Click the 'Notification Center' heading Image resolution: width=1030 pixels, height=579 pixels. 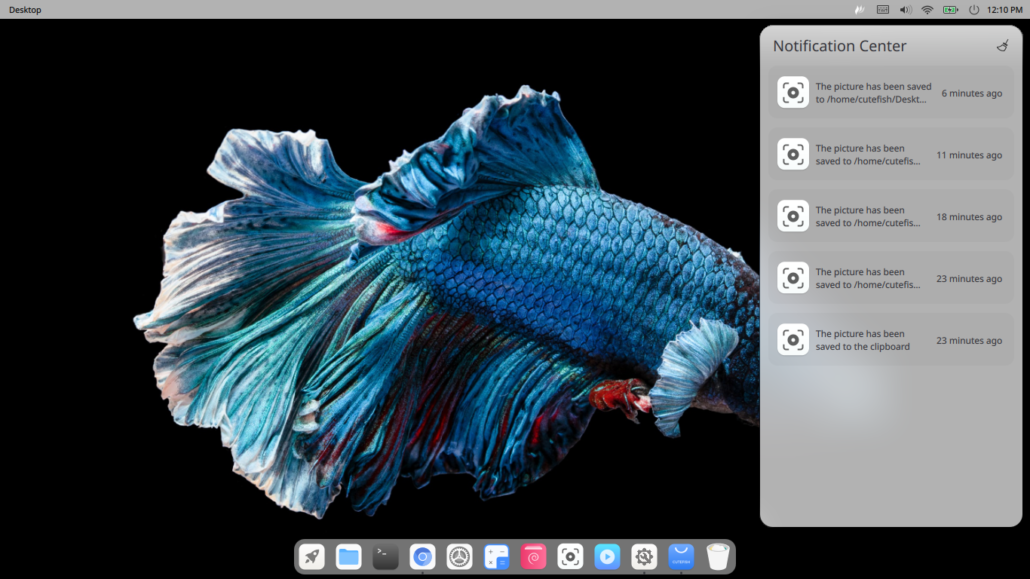[x=840, y=46]
